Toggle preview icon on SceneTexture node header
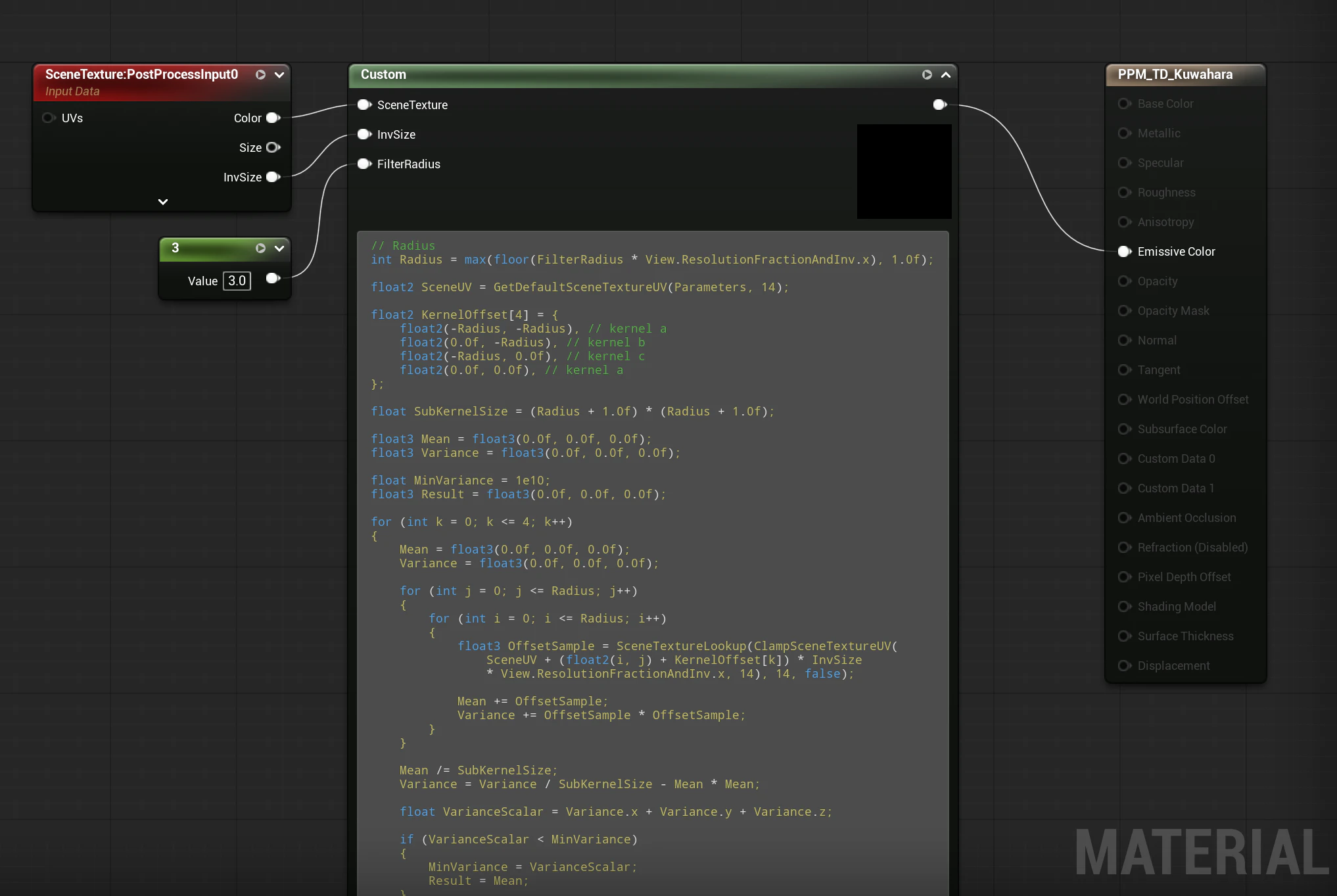Image resolution: width=1337 pixels, height=896 pixels. (260, 75)
